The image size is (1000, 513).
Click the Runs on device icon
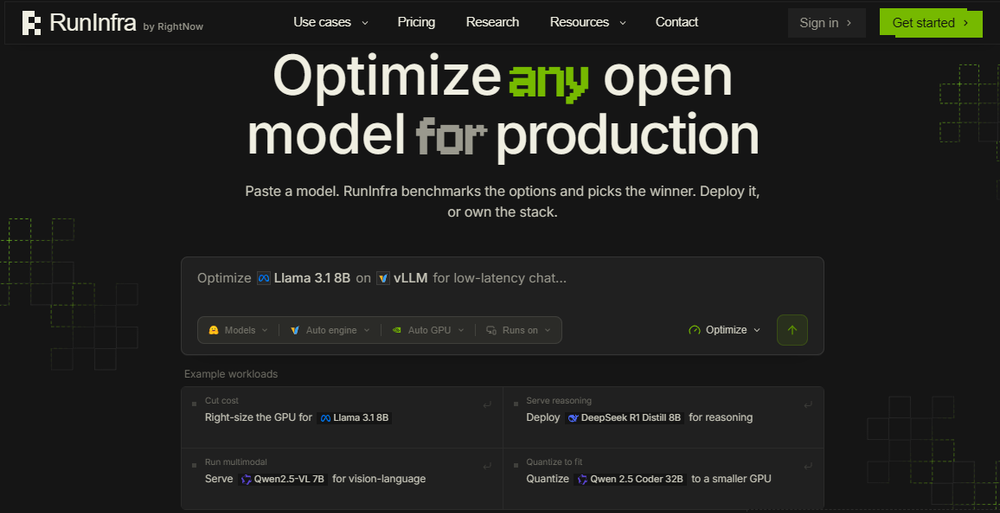(491, 330)
